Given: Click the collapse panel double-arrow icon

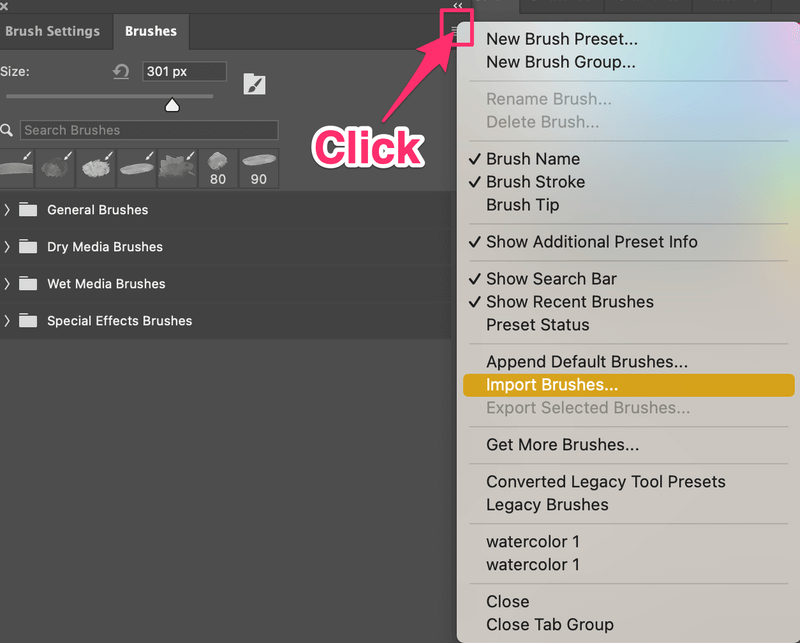Looking at the screenshot, I should click(458, 6).
